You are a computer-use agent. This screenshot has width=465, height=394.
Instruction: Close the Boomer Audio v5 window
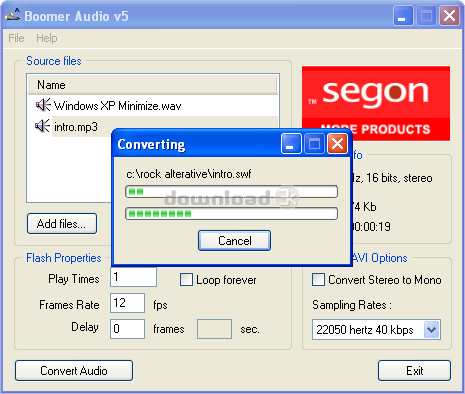click(449, 15)
